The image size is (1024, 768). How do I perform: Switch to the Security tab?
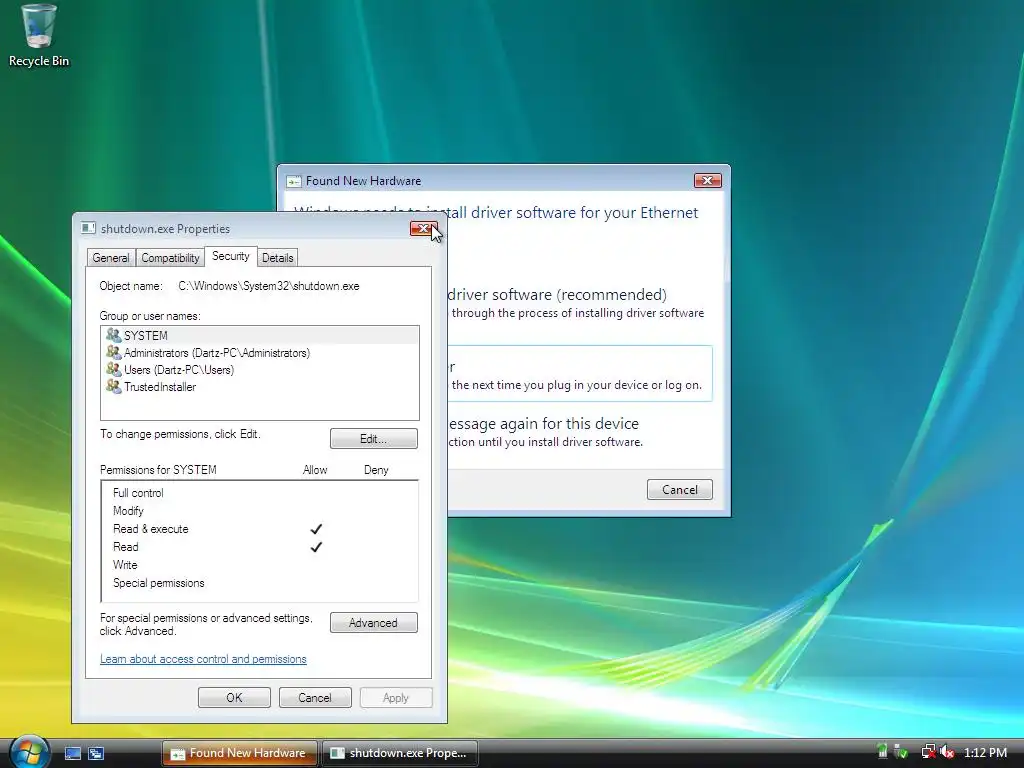click(231, 256)
